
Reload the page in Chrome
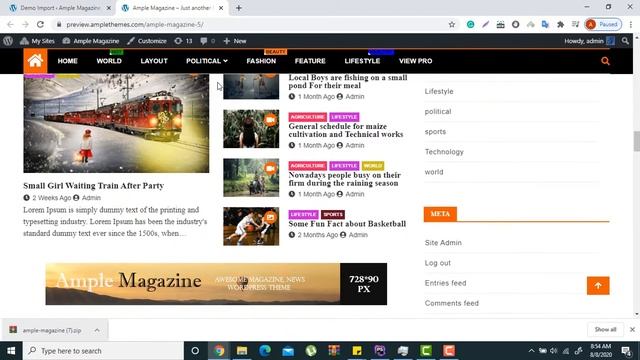[40, 24]
